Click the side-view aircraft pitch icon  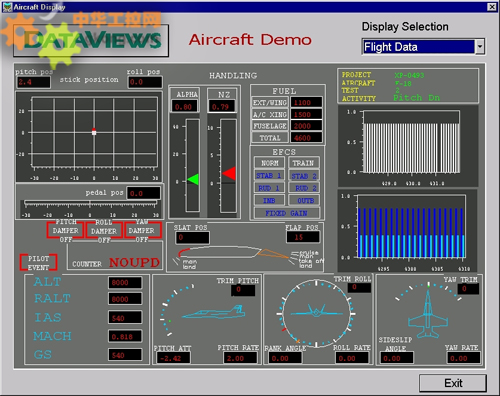tap(214, 312)
